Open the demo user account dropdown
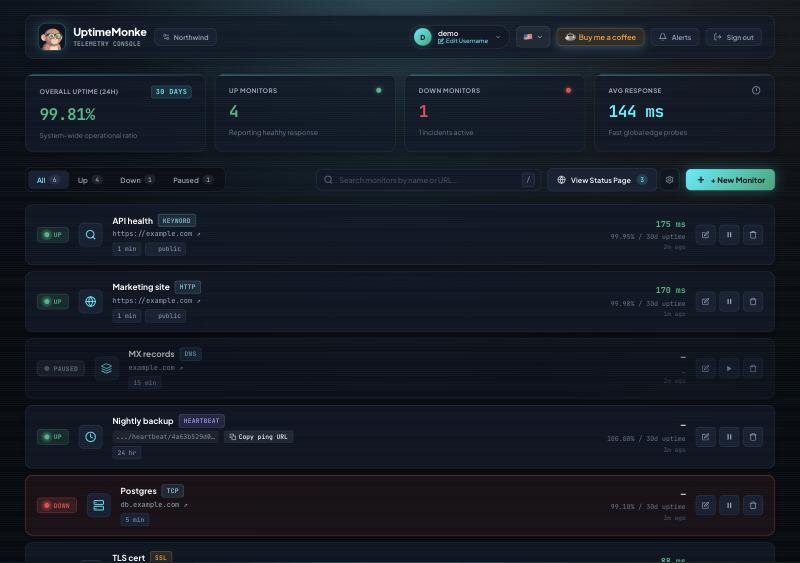 point(459,37)
